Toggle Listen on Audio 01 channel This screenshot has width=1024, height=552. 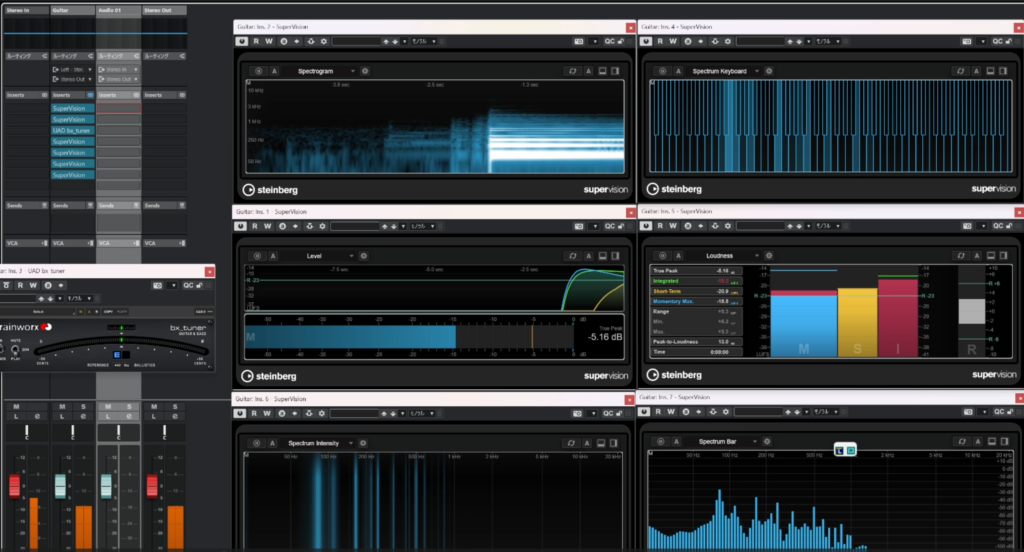108,416
